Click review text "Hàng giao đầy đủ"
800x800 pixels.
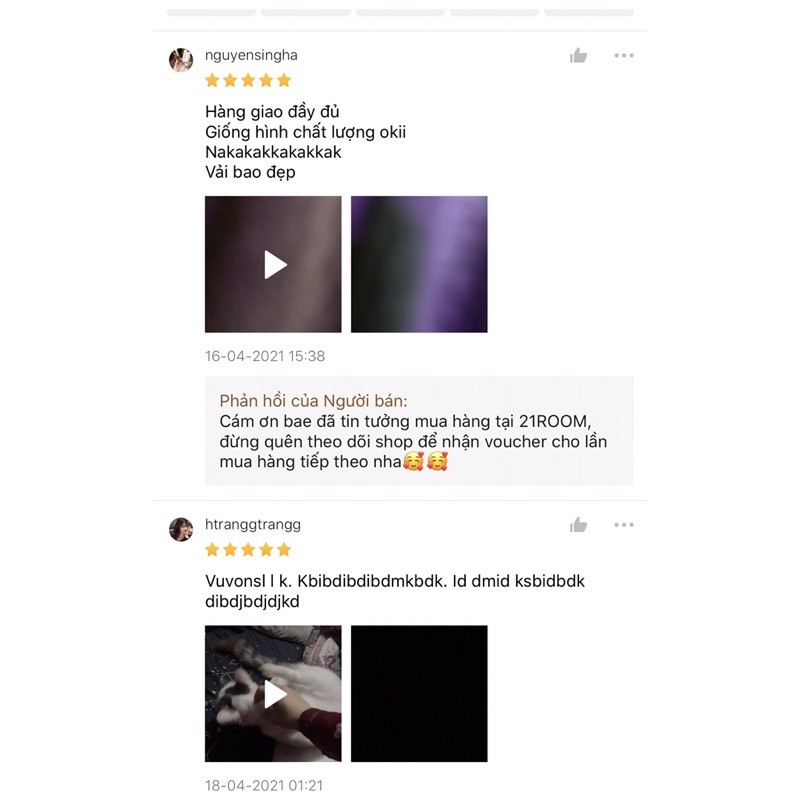[272, 112]
